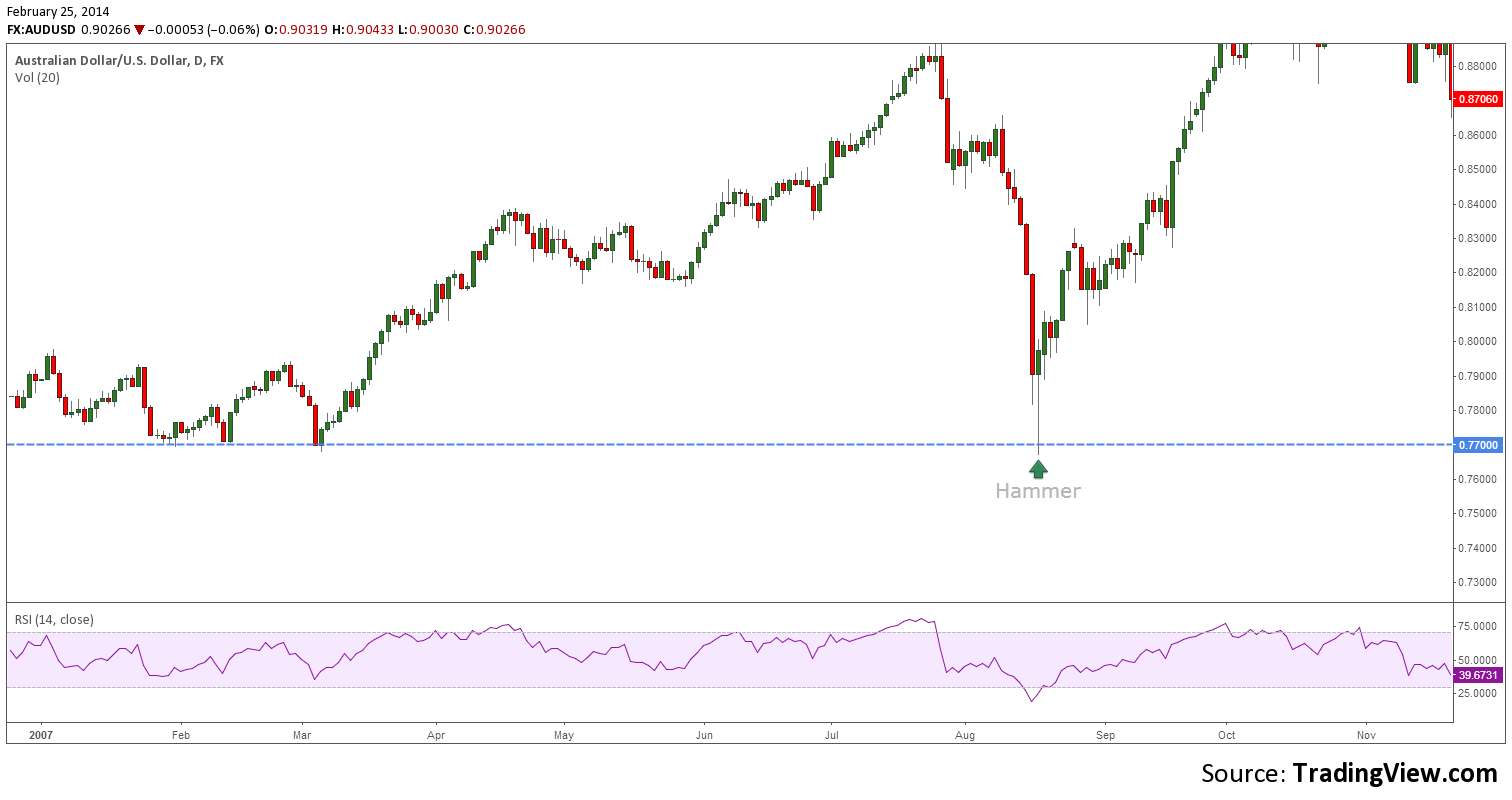Click the Sep label on time axis

pos(1105,733)
